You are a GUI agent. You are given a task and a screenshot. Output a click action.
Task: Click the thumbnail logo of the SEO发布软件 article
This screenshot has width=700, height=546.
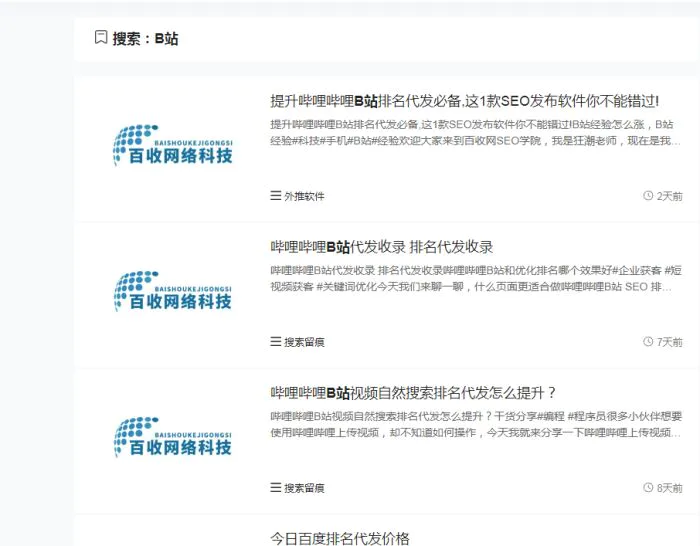pos(173,146)
